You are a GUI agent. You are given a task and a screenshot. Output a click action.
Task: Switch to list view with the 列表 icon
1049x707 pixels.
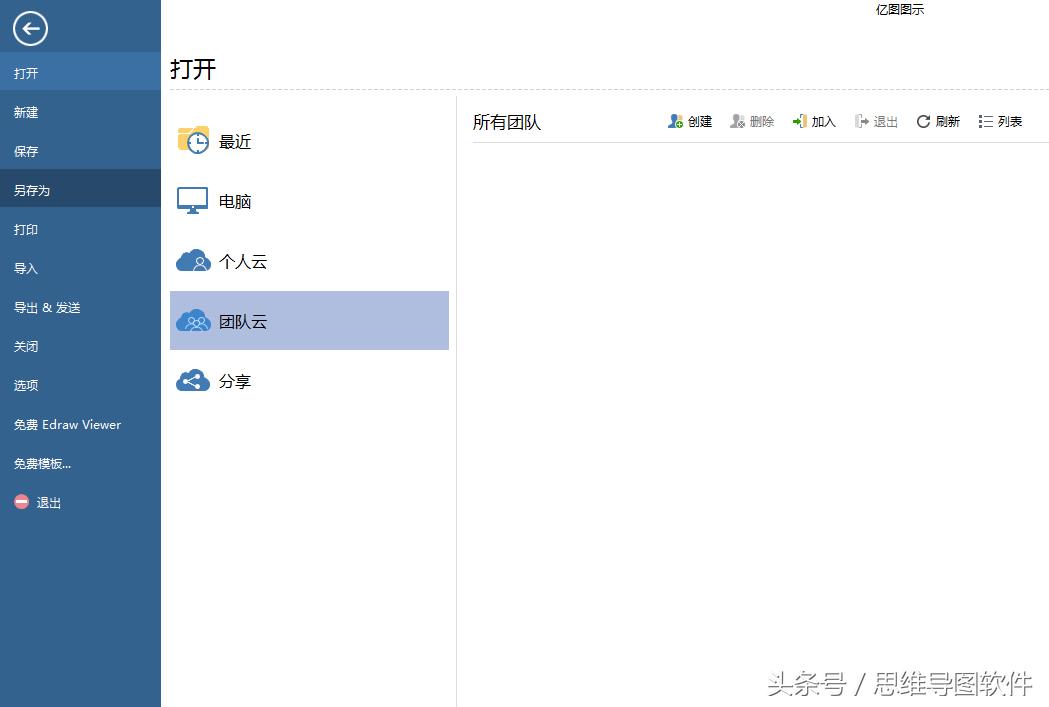click(x=999, y=121)
